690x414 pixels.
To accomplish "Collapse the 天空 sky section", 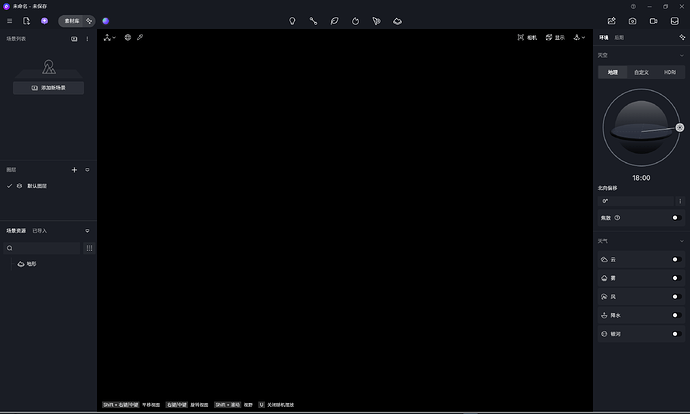I will click(x=680, y=55).
